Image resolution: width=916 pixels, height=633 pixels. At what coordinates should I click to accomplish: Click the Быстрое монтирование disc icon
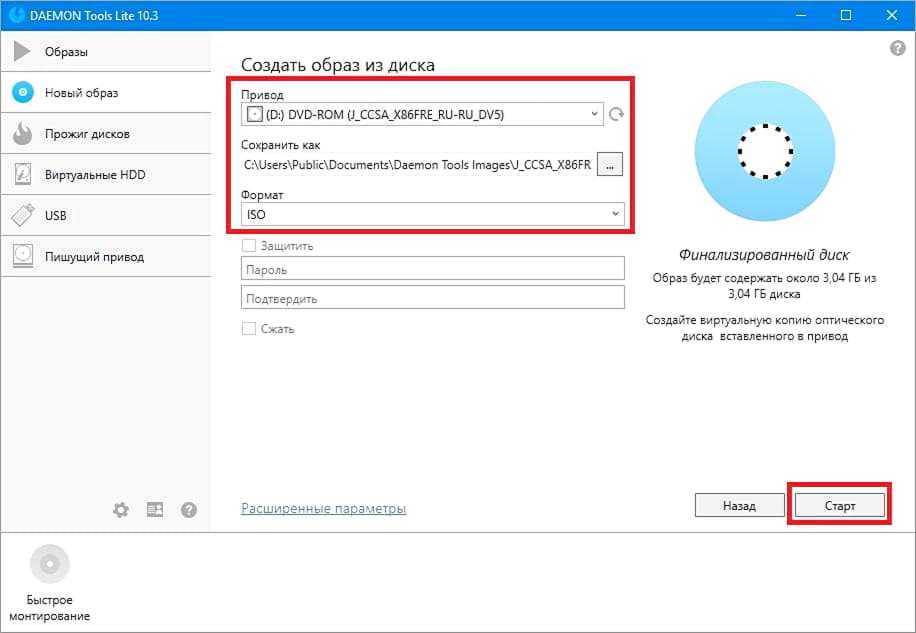point(50,564)
